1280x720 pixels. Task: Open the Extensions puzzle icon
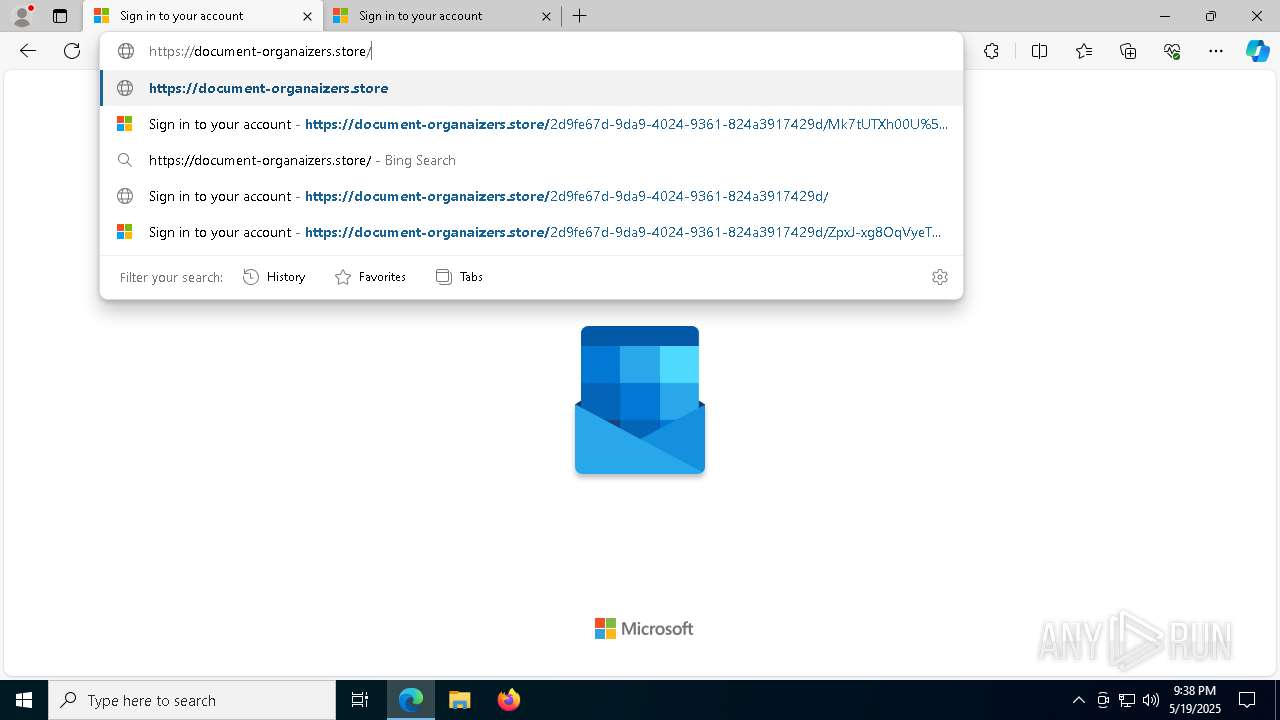[x=991, y=51]
